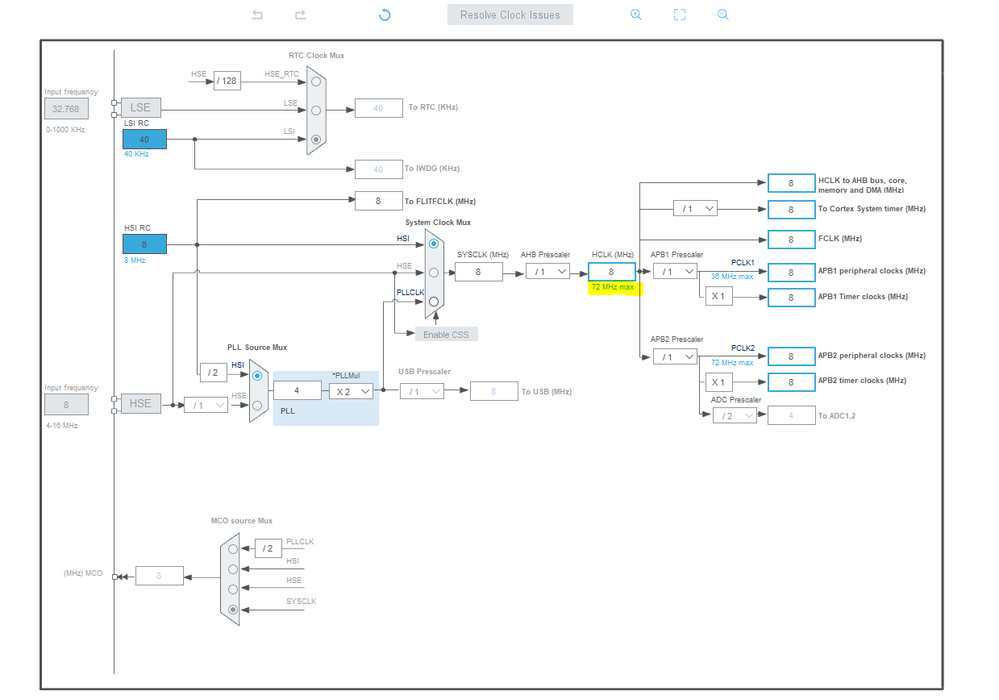The height and width of the screenshot is (700, 999).
Task: Click the FCLK (MHz) value box
Action: [791, 239]
